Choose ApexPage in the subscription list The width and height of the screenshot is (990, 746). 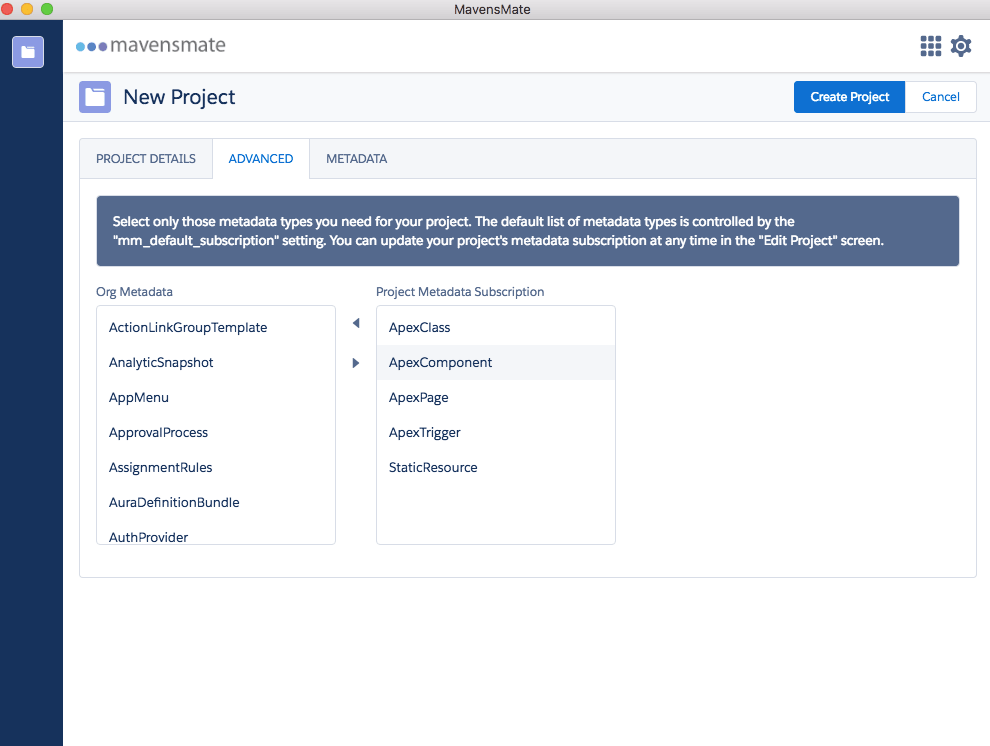pyautogui.click(x=496, y=398)
